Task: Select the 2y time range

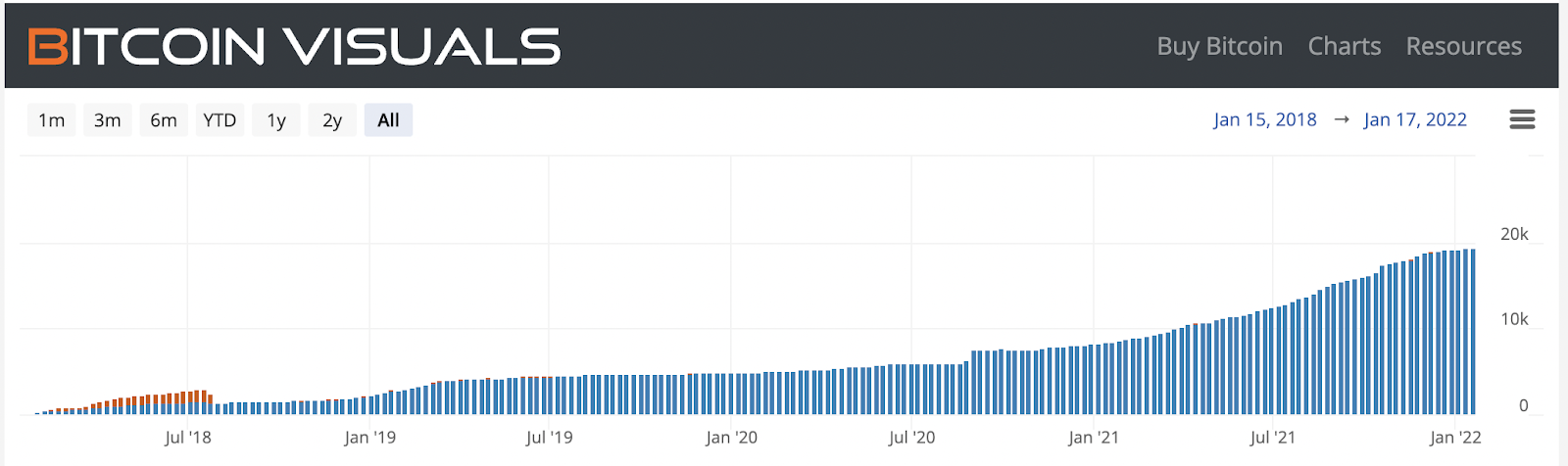Action: tap(332, 120)
